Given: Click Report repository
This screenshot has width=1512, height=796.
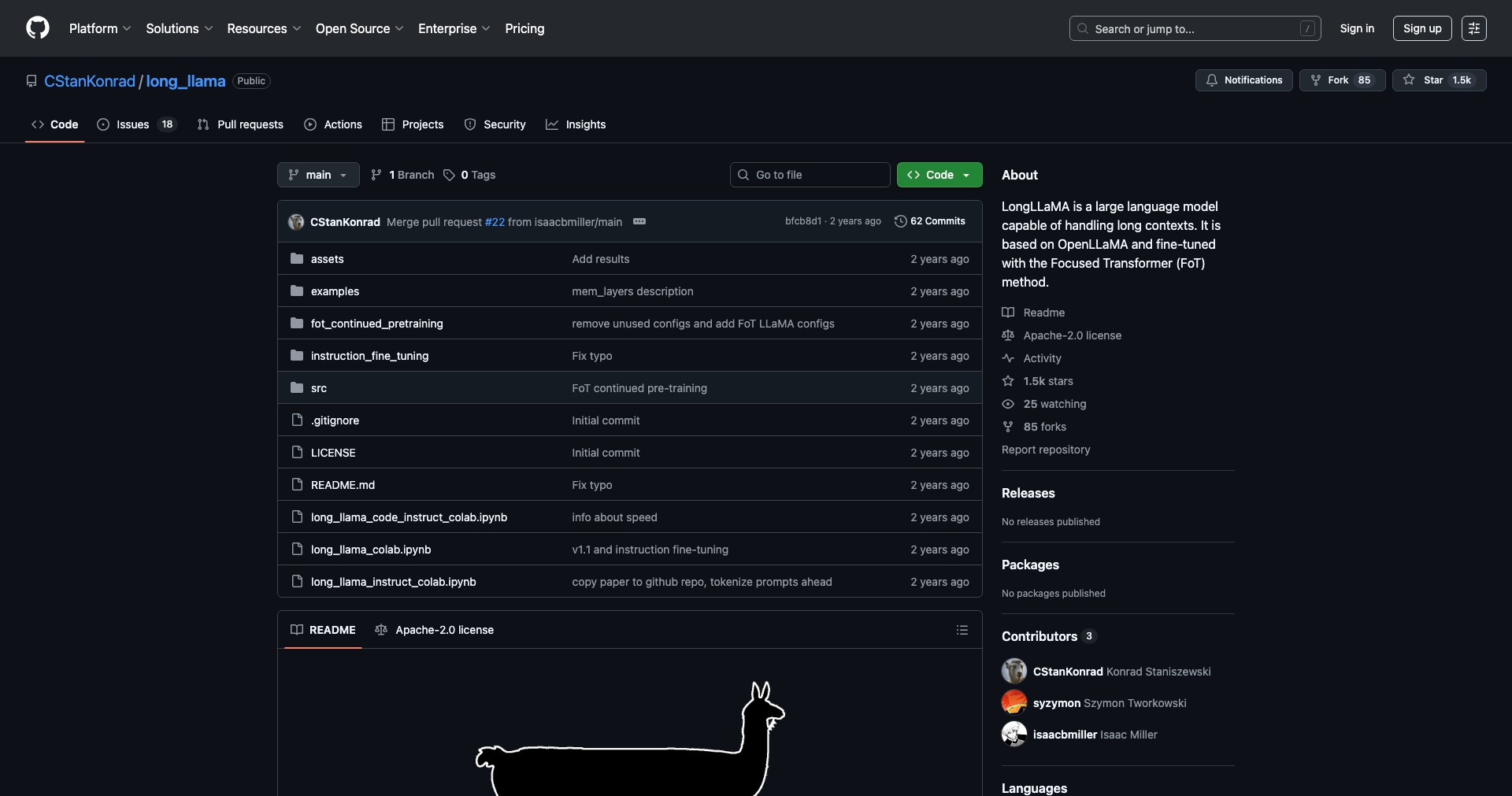Looking at the screenshot, I should [1046, 450].
